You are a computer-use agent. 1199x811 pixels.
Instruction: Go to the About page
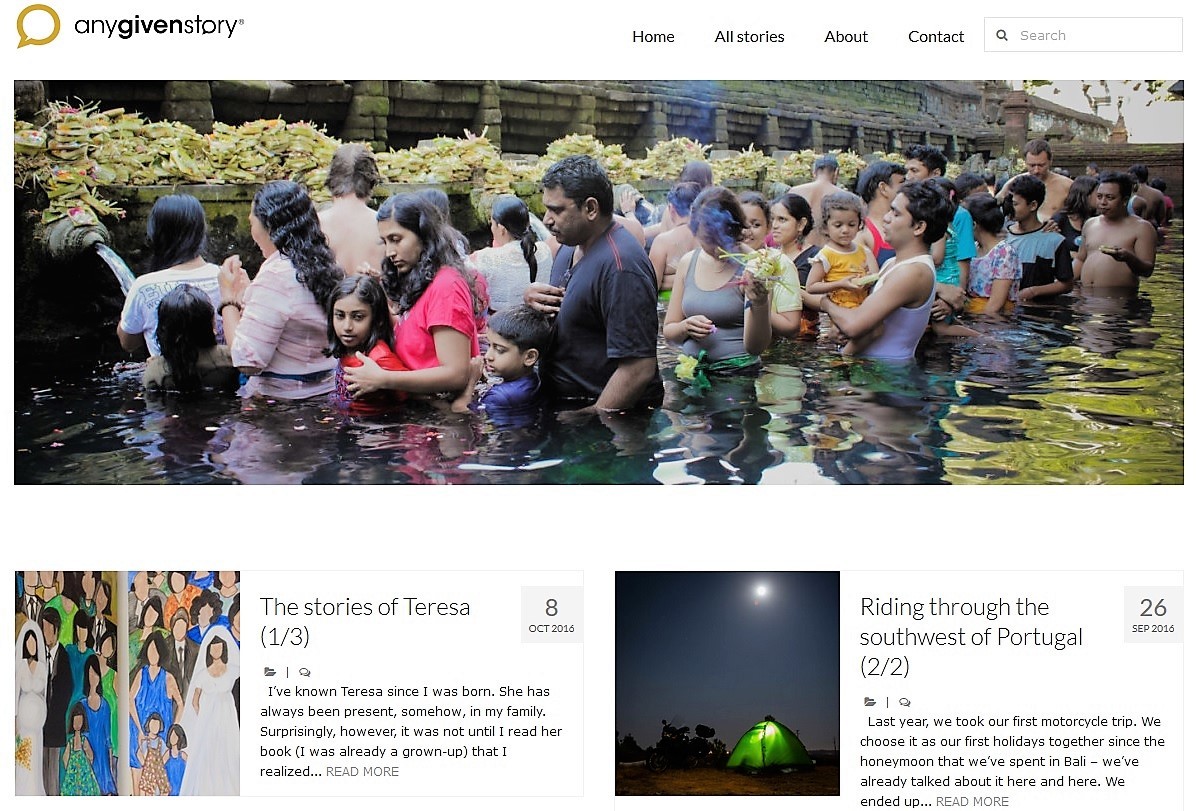pyautogui.click(x=846, y=36)
